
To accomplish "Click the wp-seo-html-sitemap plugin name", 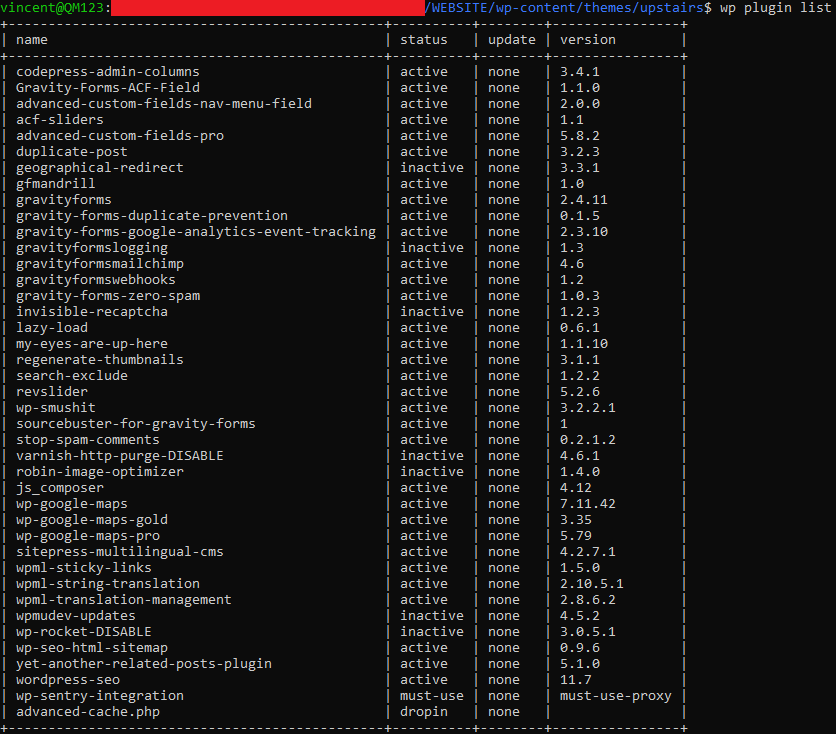I will pyautogui.click(x=92, y=648).
